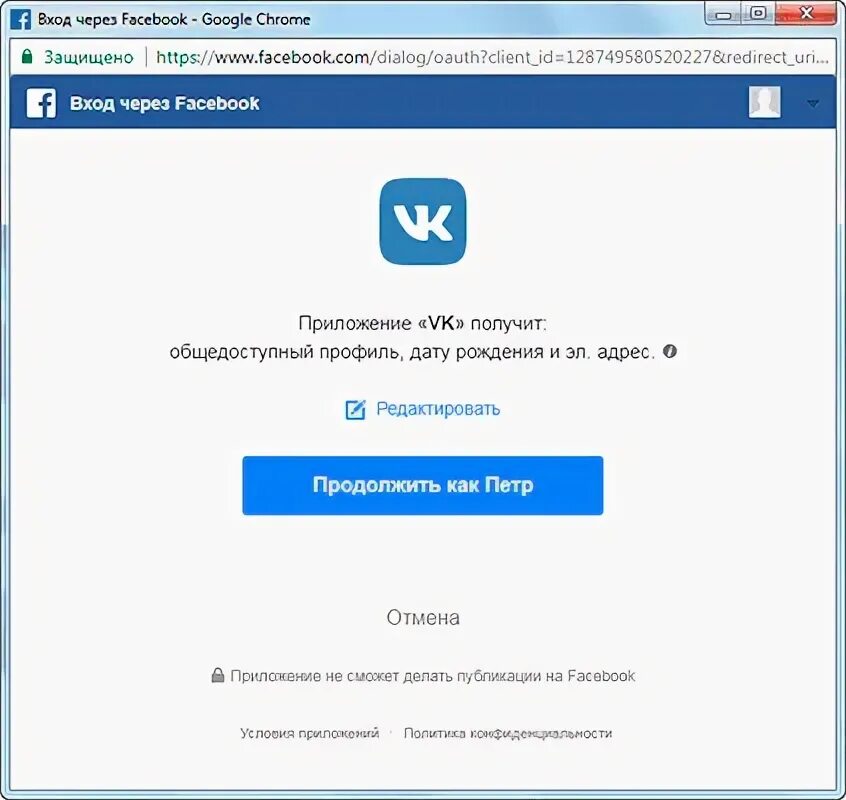Open the Условия приложений link
846x800 pixels.
(309, 733)
